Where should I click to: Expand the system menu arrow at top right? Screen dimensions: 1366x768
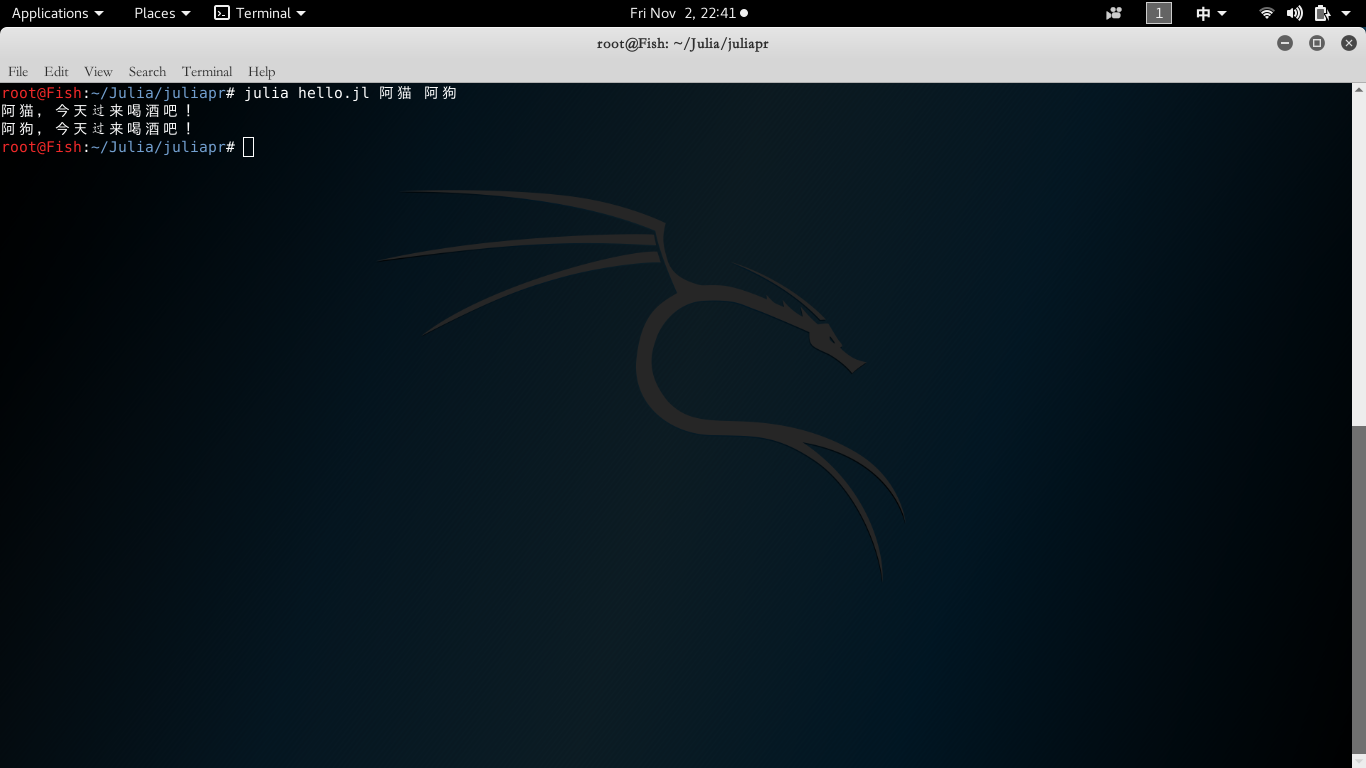click(1346, 13)
